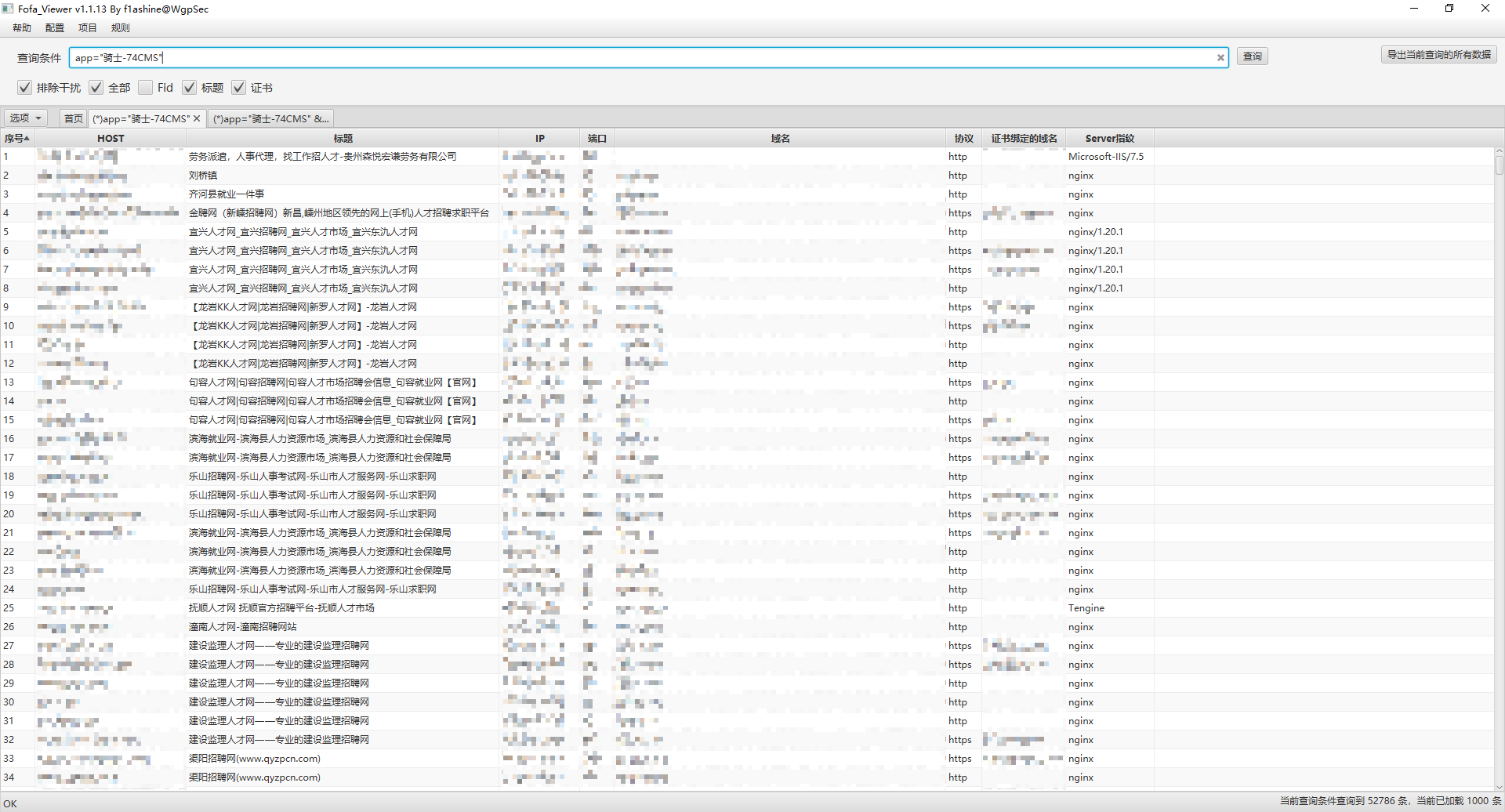This screenshot has width=1505, height=812.
Task: Minimize the Fofa_Viewer window
Action: point(1414,9)
